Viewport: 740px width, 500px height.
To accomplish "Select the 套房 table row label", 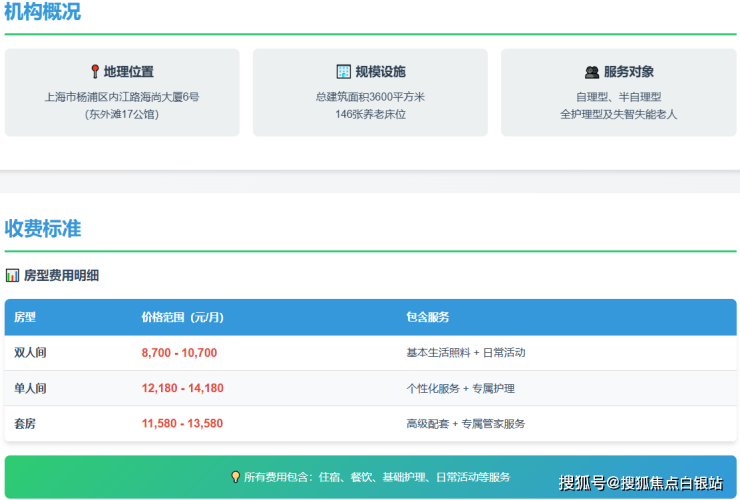I will click(25, 424).
